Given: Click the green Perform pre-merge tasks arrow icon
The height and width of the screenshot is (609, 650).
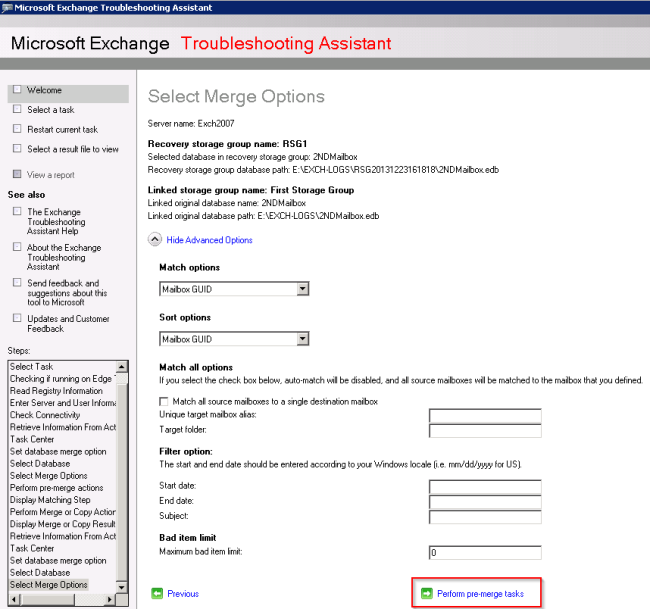Looking at the screenshot, I should pyautogui.click(x=427, y=593).
